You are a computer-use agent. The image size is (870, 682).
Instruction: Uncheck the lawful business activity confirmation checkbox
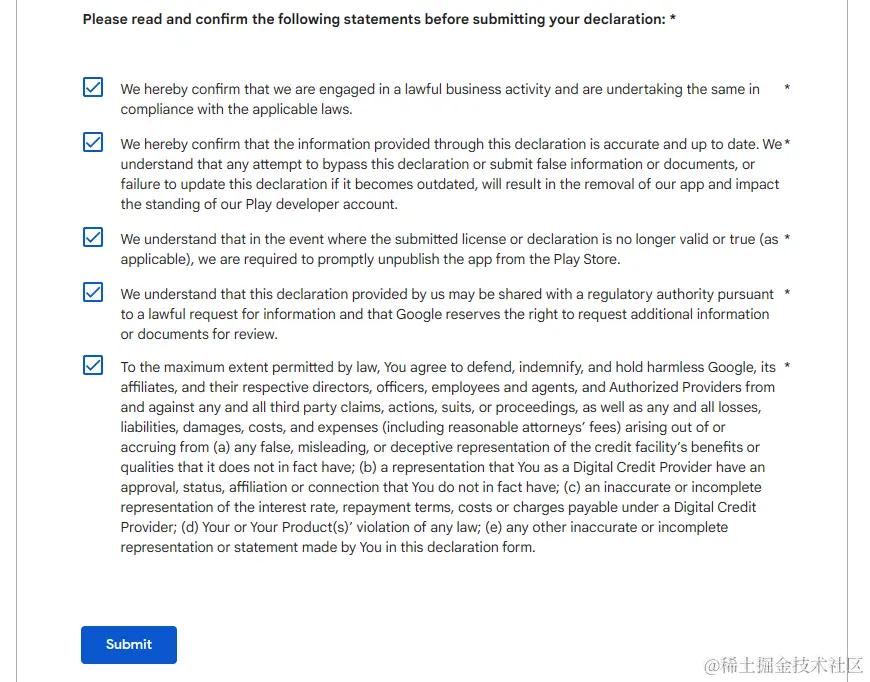(93, 88)
